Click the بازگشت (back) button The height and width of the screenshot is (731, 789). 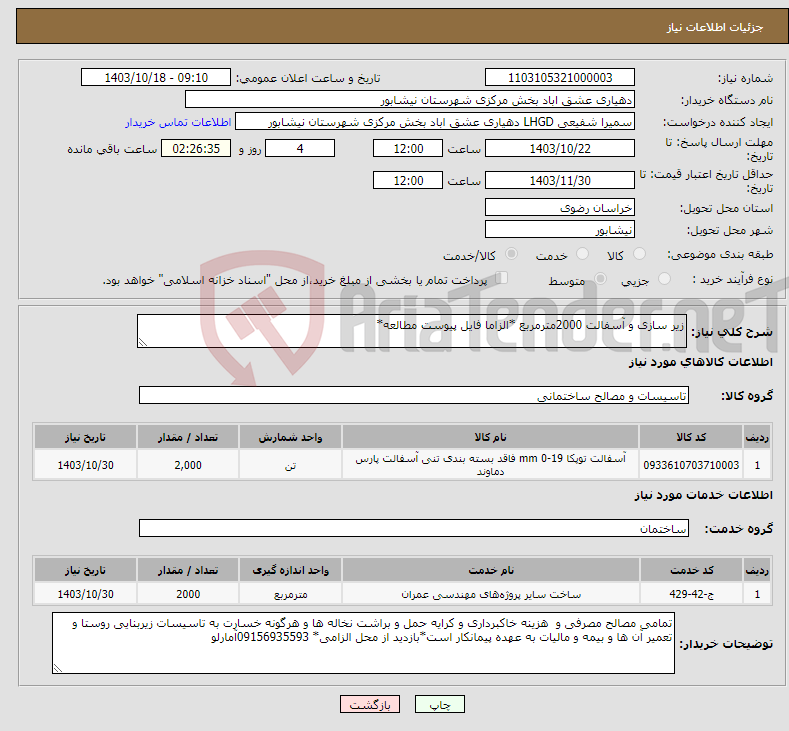point(370,704)
